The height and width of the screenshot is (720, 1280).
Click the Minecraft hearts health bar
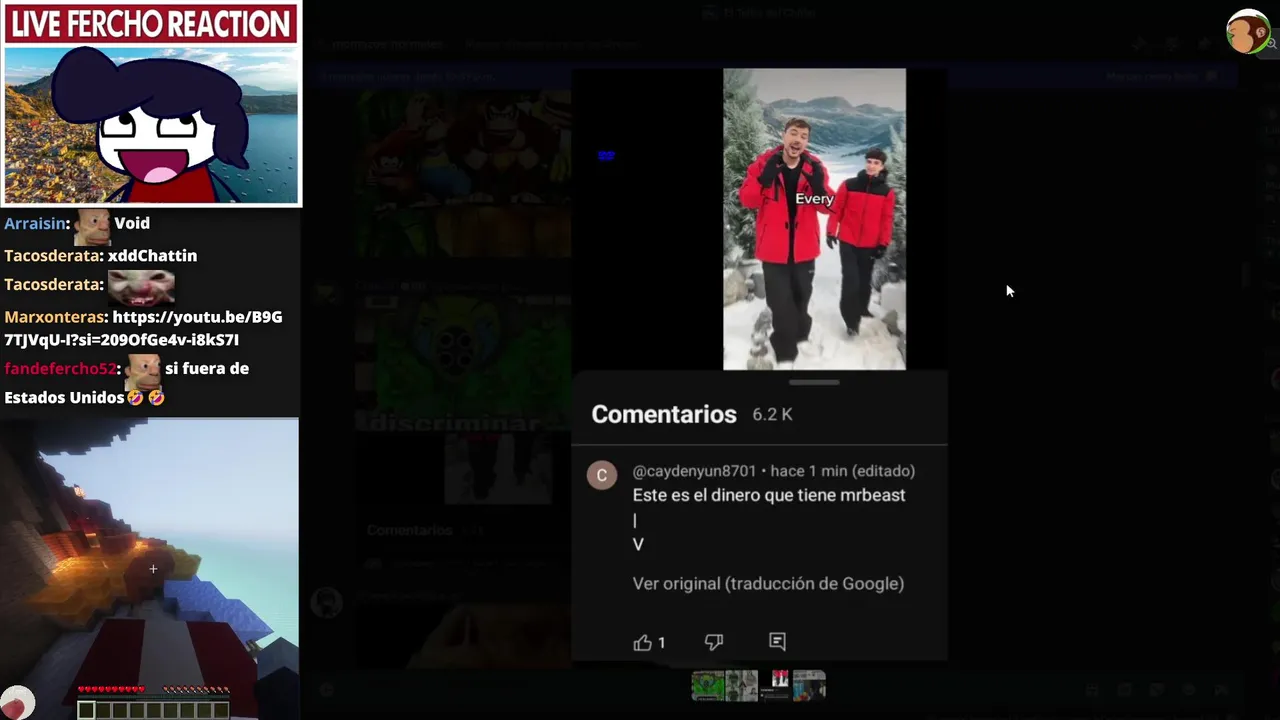pos(111,690)
